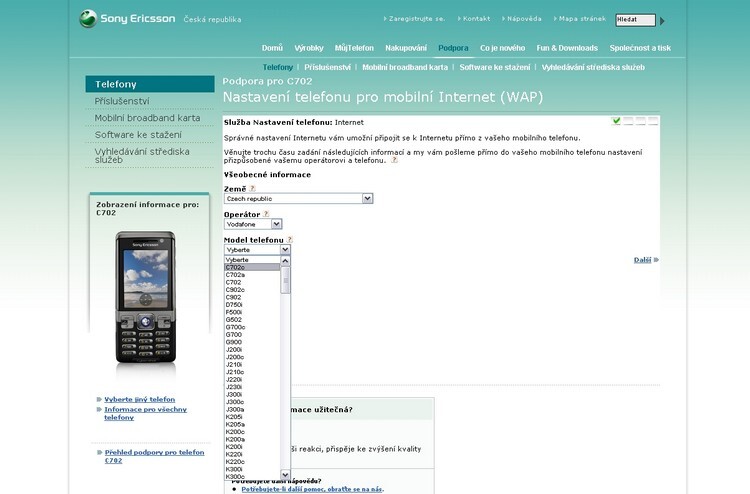Choose J230i from the model list
Viewport: 750px width, 494px height.
252,387
